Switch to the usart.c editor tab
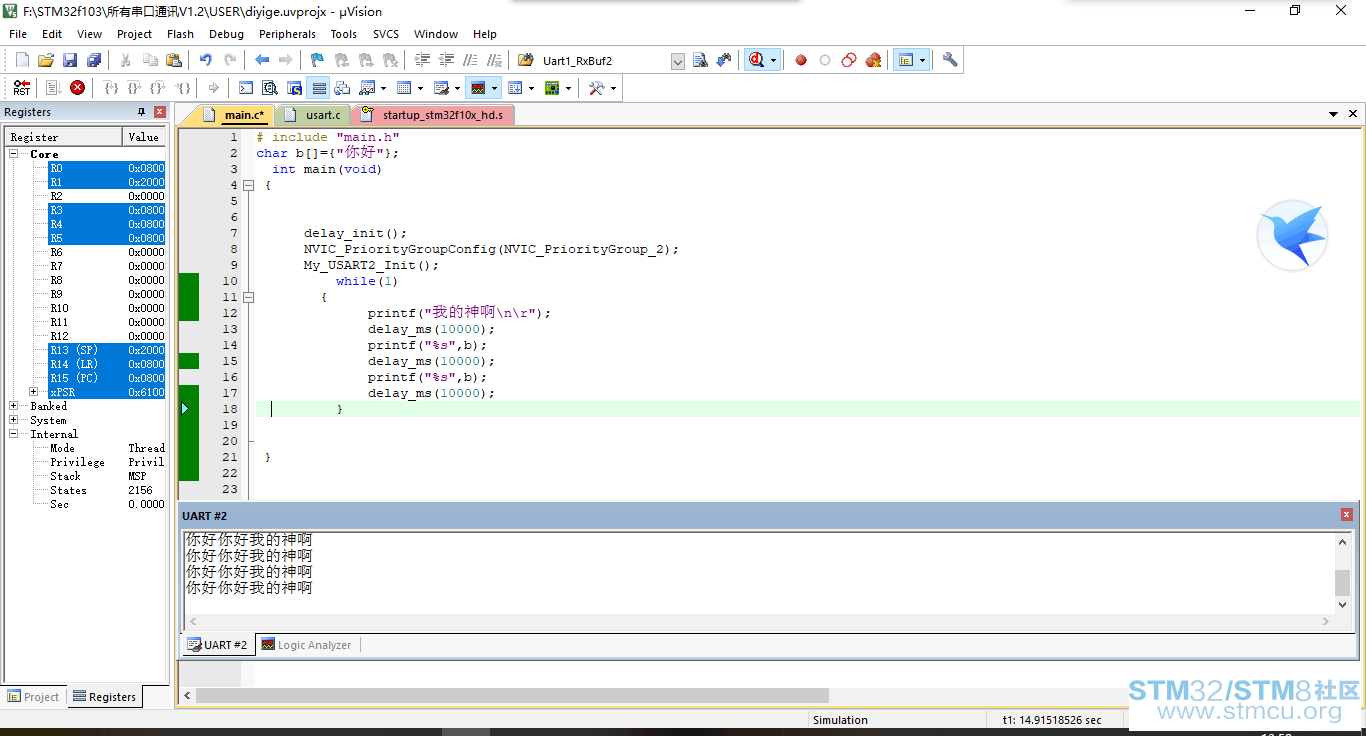The height and width of the screenshot is (736, 1366). pos(314,115)
